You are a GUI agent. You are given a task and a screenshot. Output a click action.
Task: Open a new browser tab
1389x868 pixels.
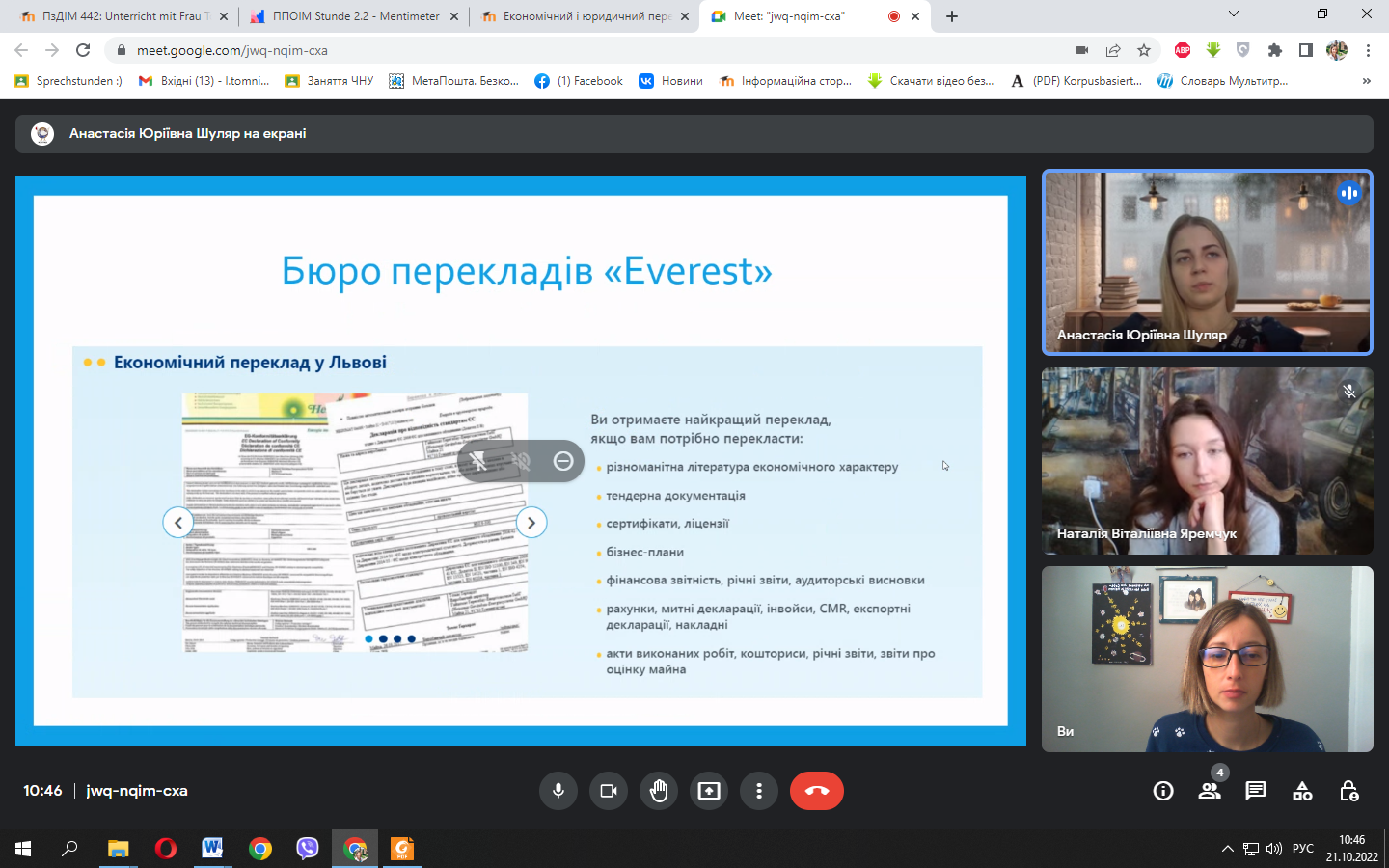[x=952, y=16]
